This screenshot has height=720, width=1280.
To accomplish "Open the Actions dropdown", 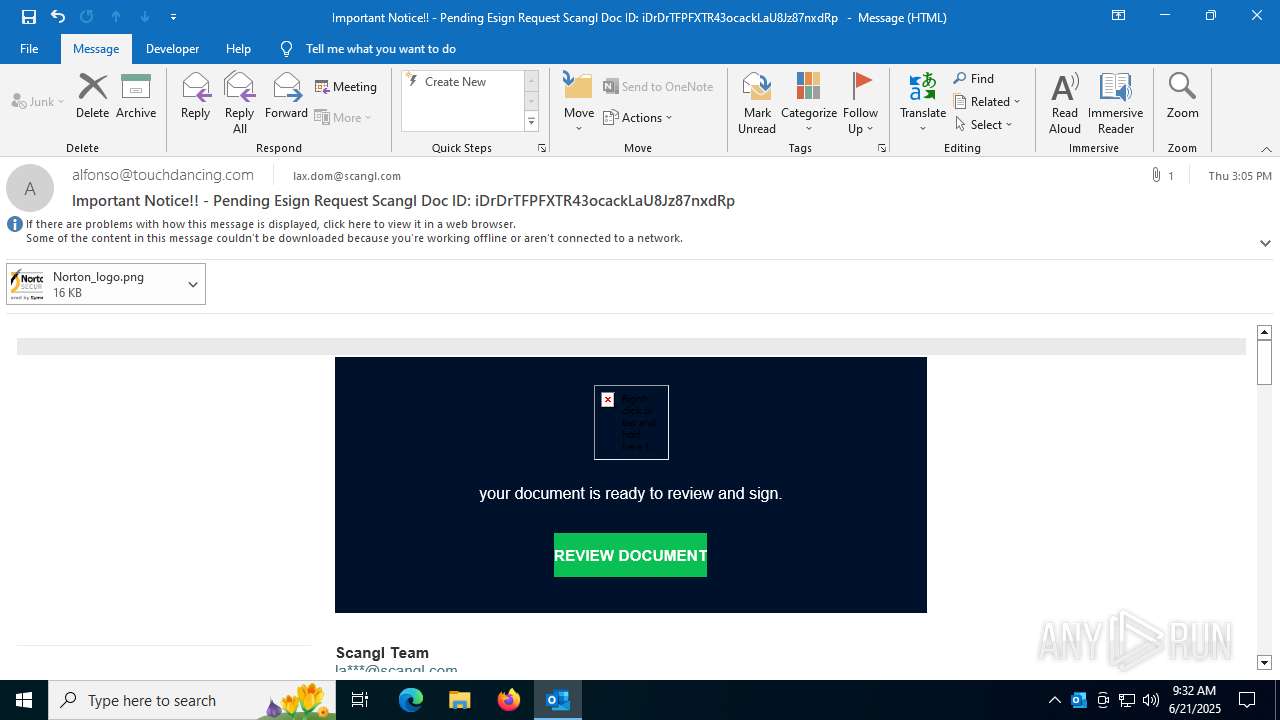I will [638, 117].
